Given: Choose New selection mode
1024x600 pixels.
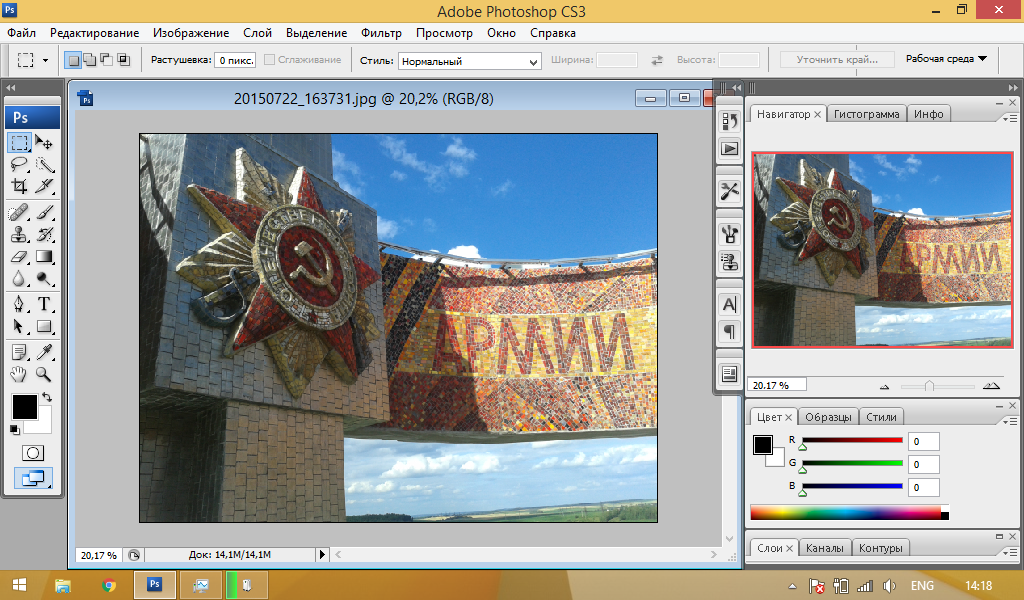Looking at the screenshot, I should coord(74,60).
